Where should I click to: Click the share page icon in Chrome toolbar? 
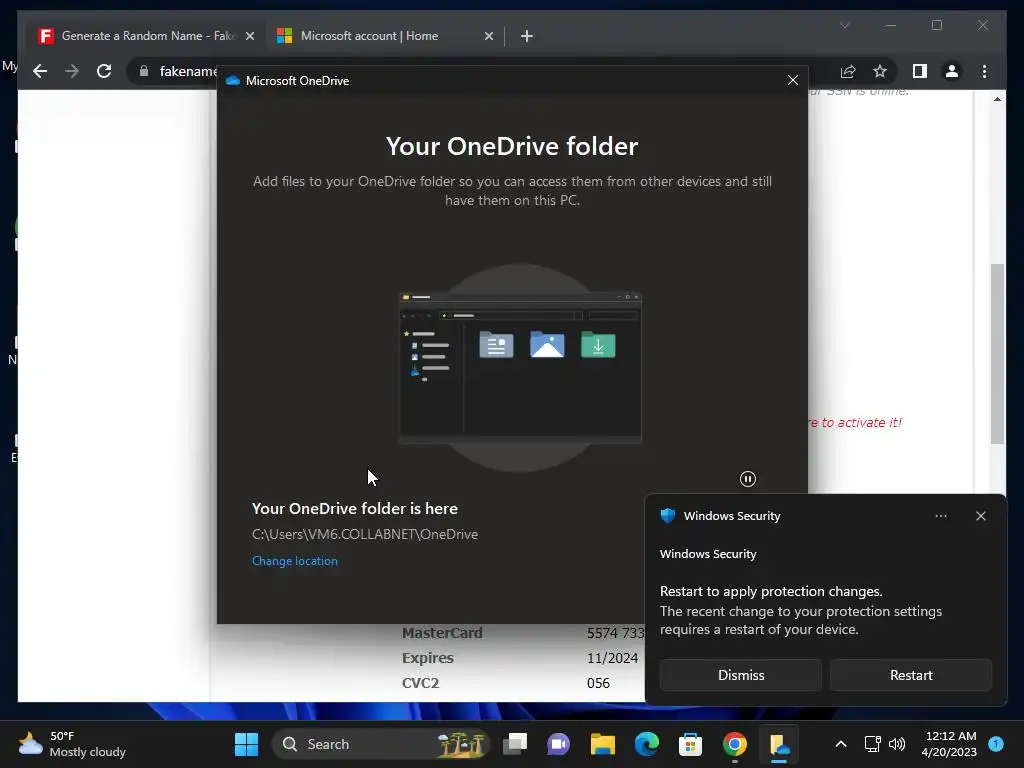848,71
